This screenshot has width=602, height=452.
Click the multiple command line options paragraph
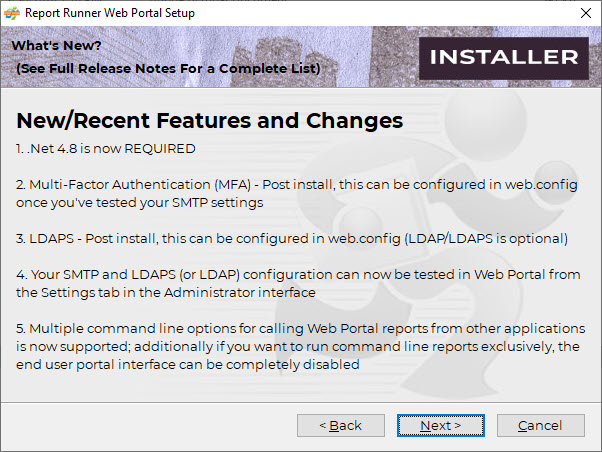(x=300, y=346)
